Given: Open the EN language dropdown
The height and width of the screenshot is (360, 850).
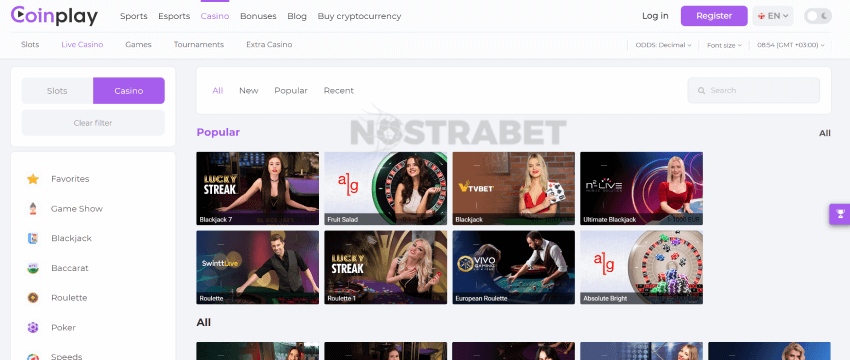Looking at the screenshot, I should point(773,16).
